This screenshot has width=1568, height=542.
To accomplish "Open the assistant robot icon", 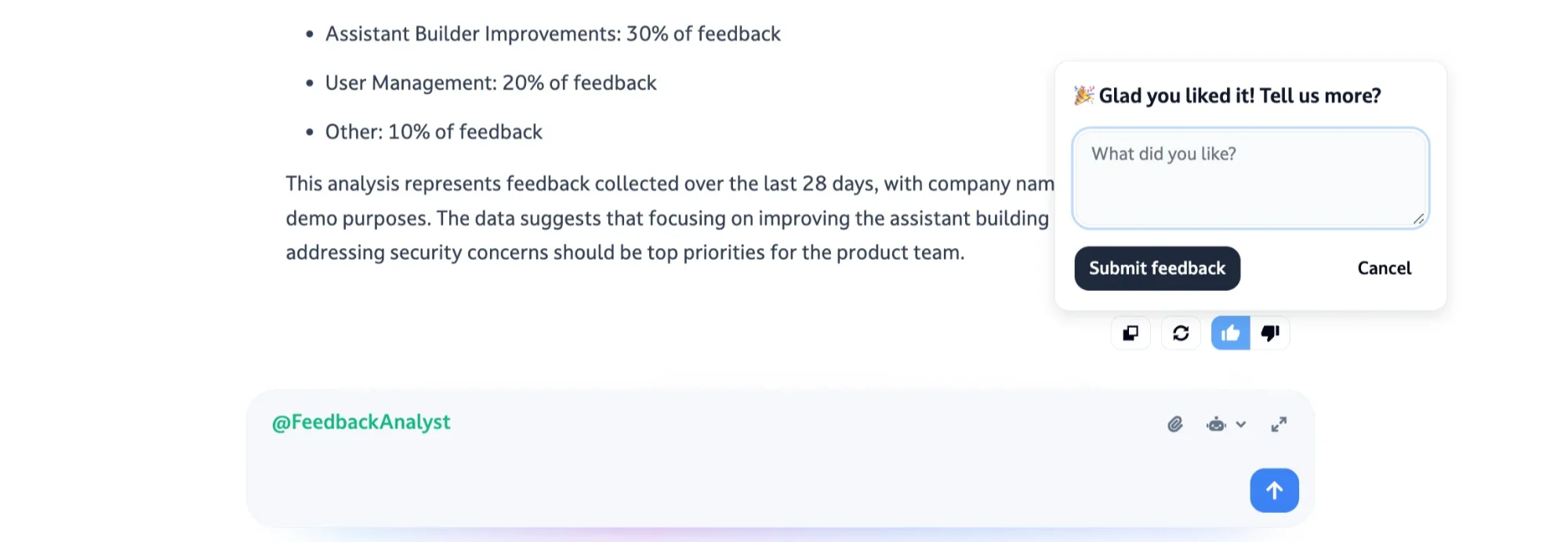I will [x=1214, y=424].
